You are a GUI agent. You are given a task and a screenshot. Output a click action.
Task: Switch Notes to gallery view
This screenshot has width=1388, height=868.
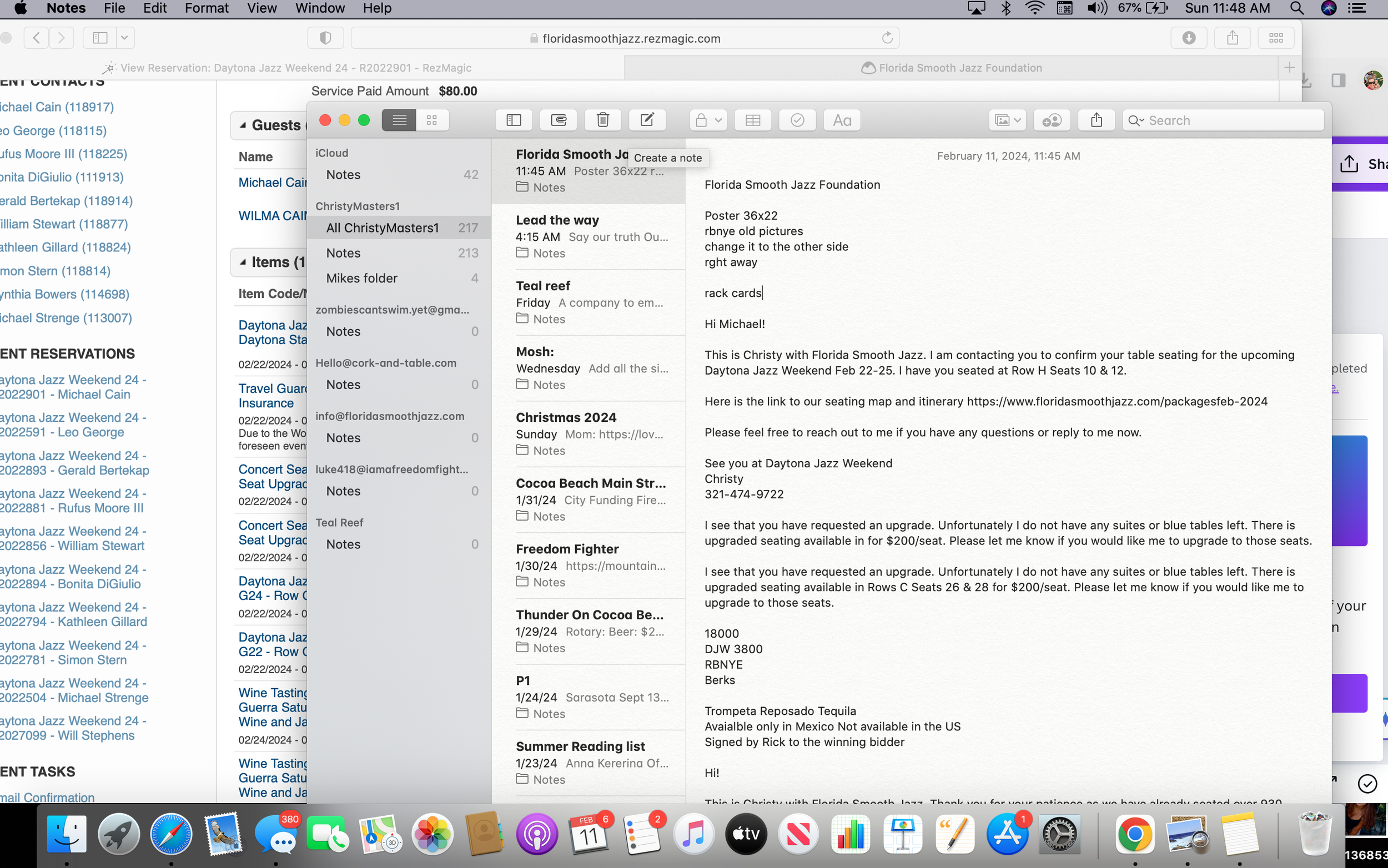(432, 120)
